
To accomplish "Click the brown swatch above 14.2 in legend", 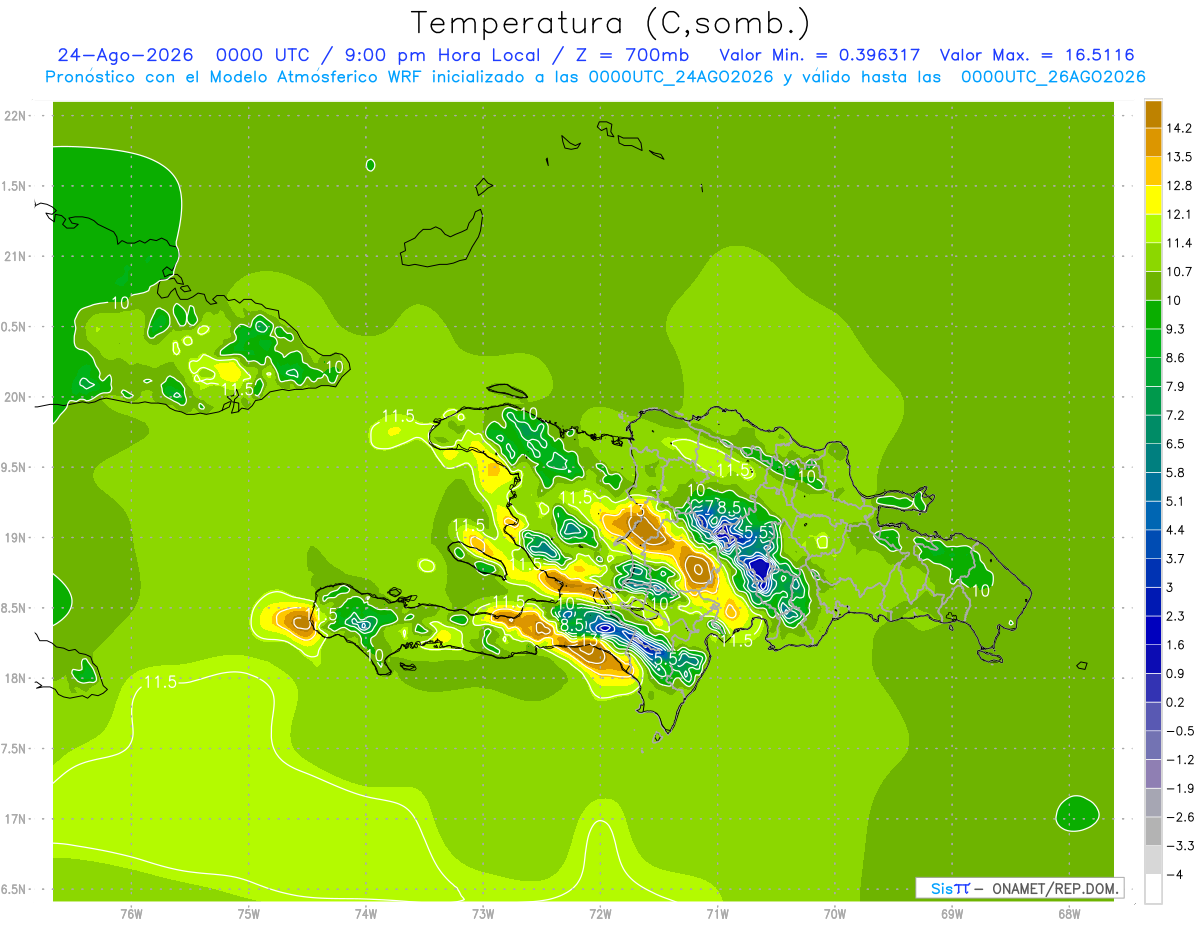I will pos(1153,113).
